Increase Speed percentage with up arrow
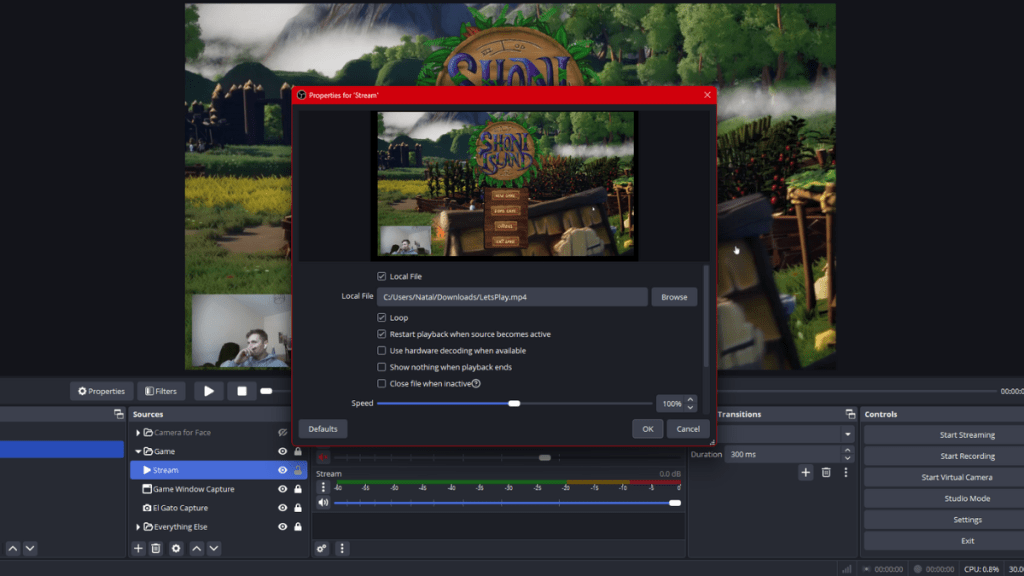1024x576 pixels. click(x=690, y=400)
